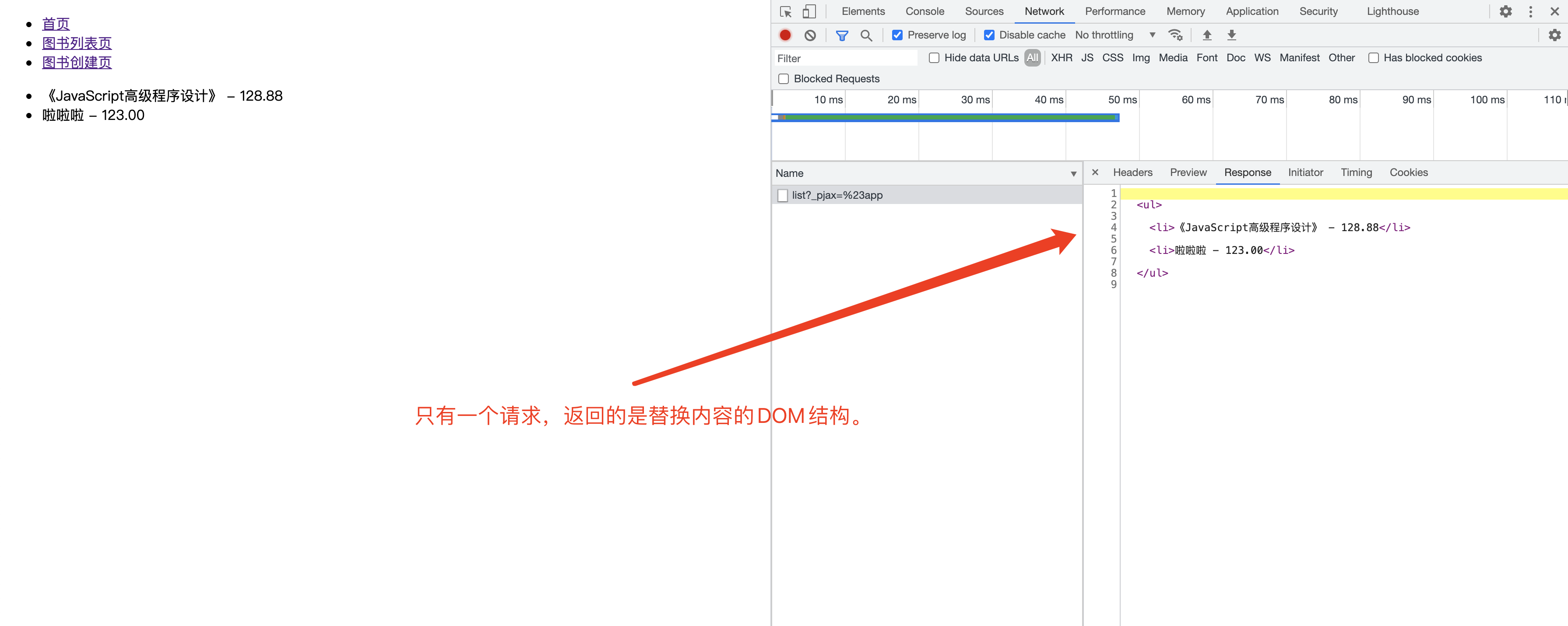Enable Has blocked cookies checkbox
Screen dimensions: 1568x626
tap(1373, 58)
